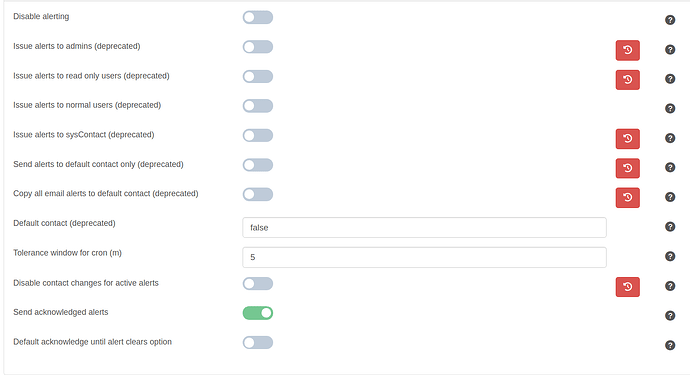
Task: Toggle Default acknowledge until alert clears option
Action: click(258, 342)
